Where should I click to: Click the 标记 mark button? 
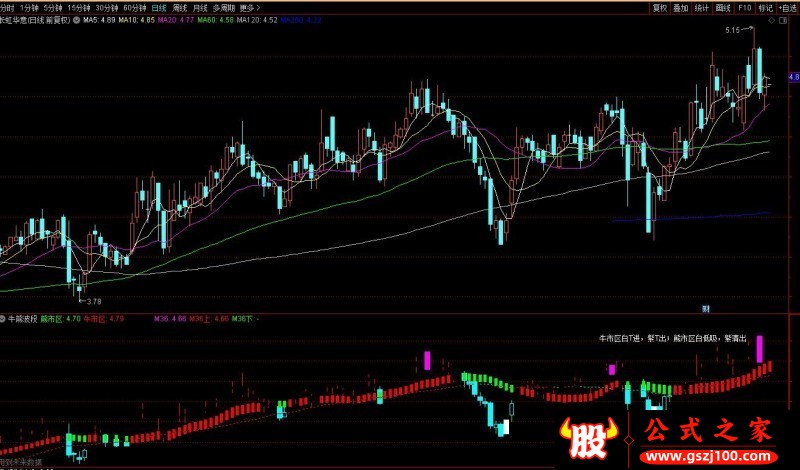pyautogui.click(x=765, y=8)
